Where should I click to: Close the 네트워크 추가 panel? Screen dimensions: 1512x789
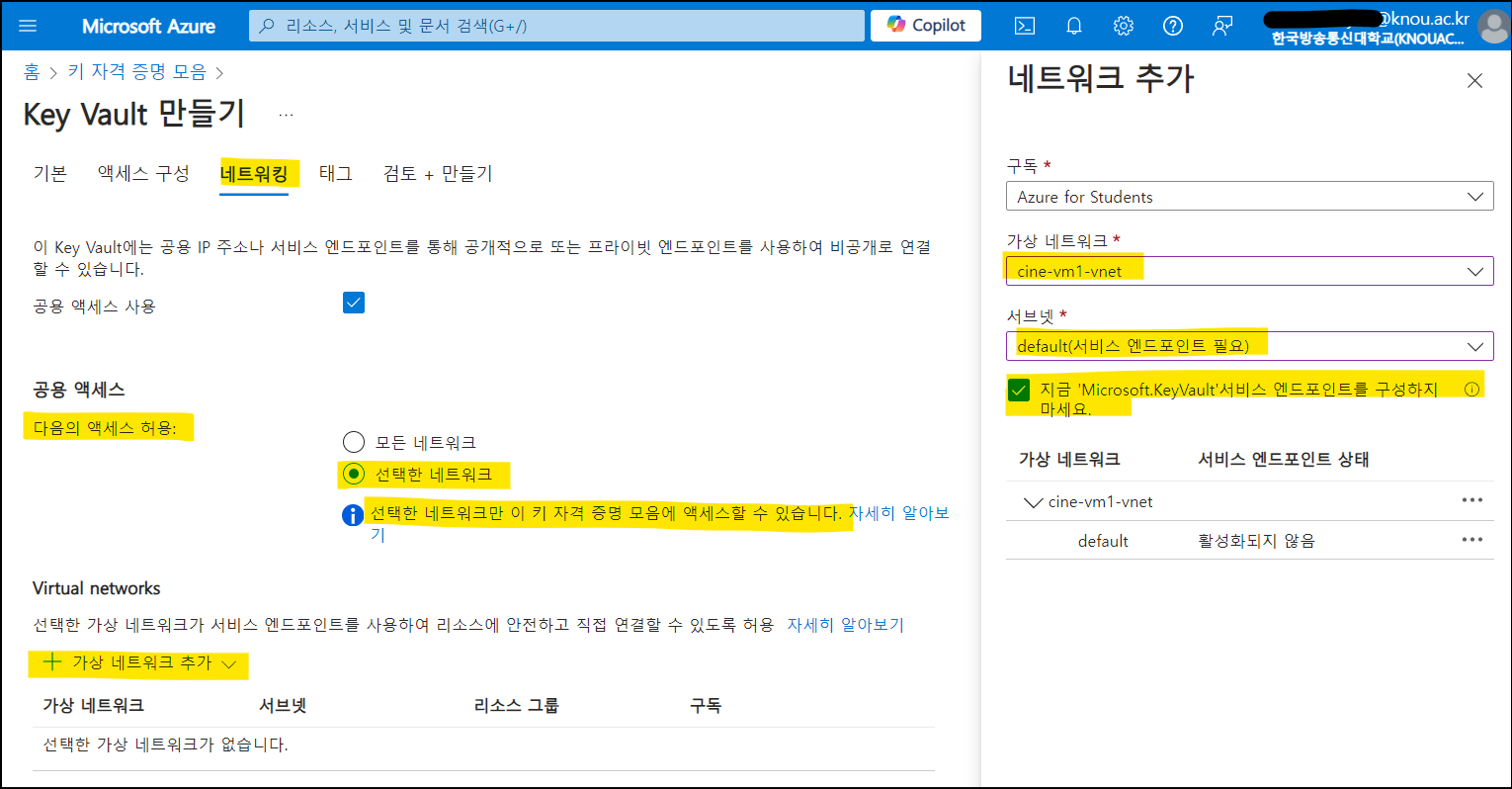[x=1474, y=81]
